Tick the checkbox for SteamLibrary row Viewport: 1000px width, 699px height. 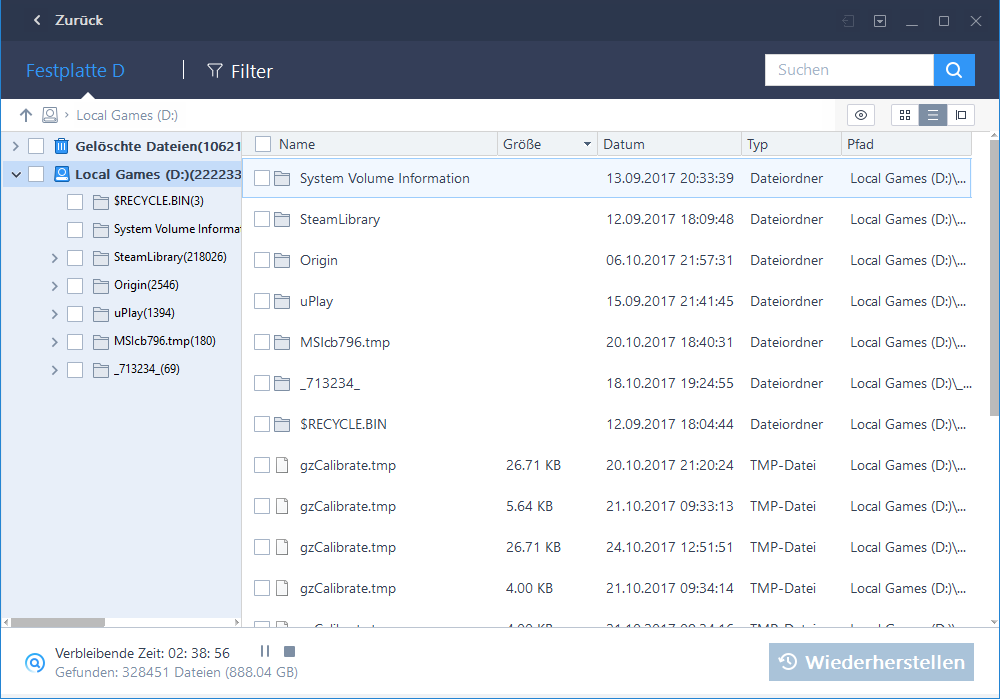[262, 219]
